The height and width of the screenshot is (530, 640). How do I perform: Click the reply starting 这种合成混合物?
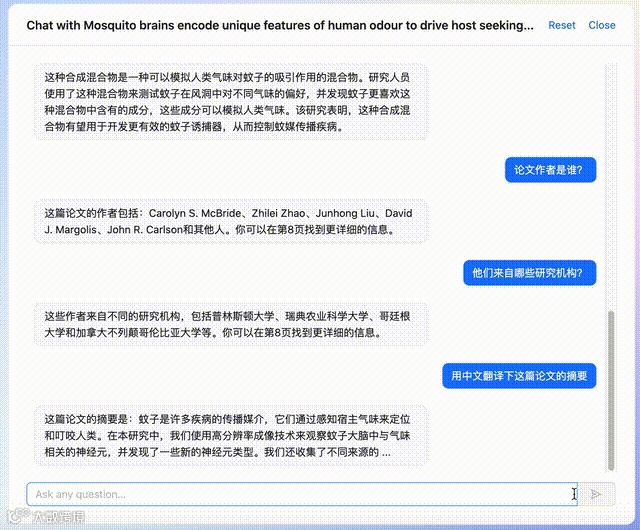tap(231, 102)
